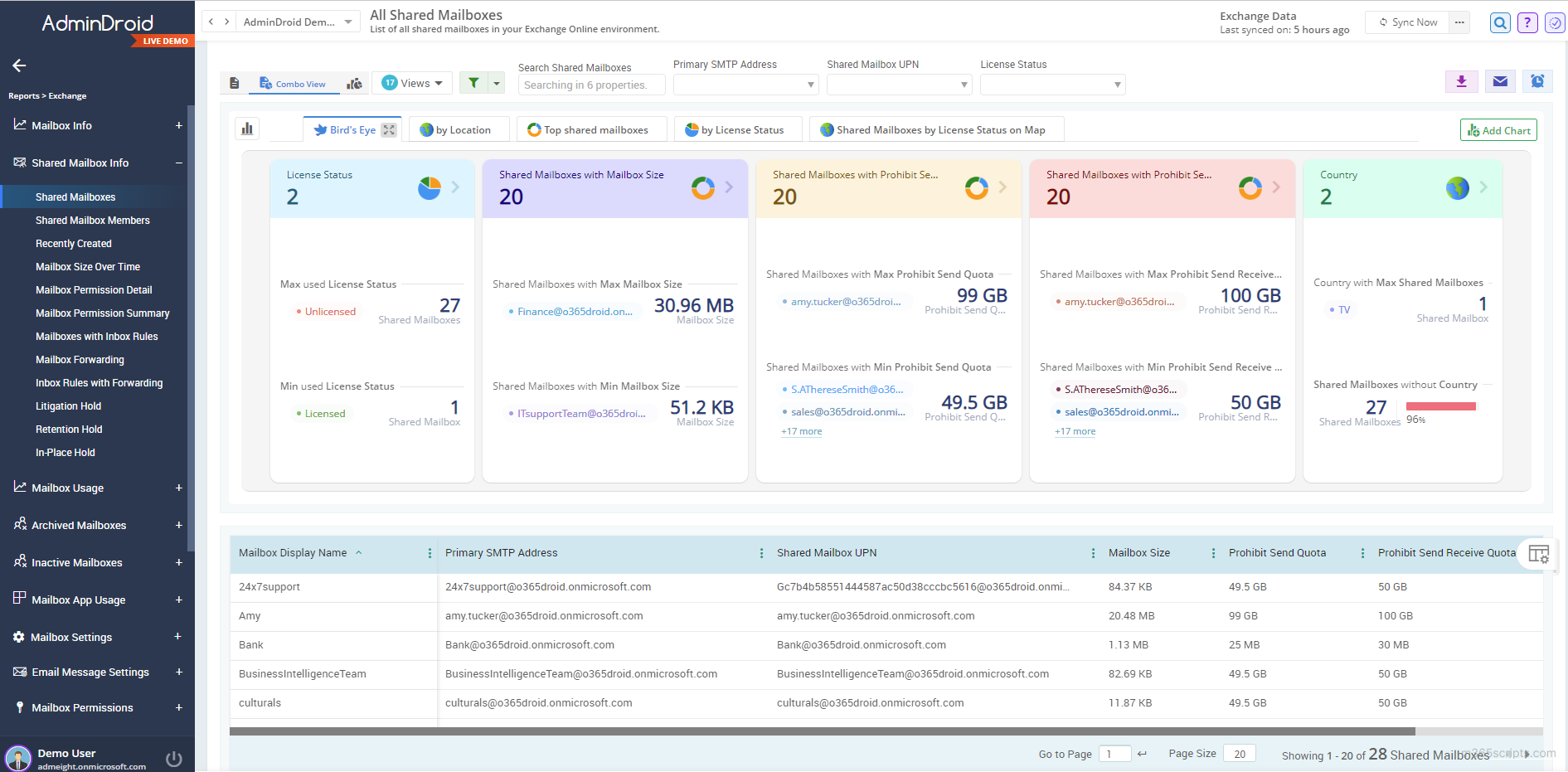This screenshot has width=1568, height=772.
Task: Click the power logout icon beside Demo User
Action: tap(174, 758)
